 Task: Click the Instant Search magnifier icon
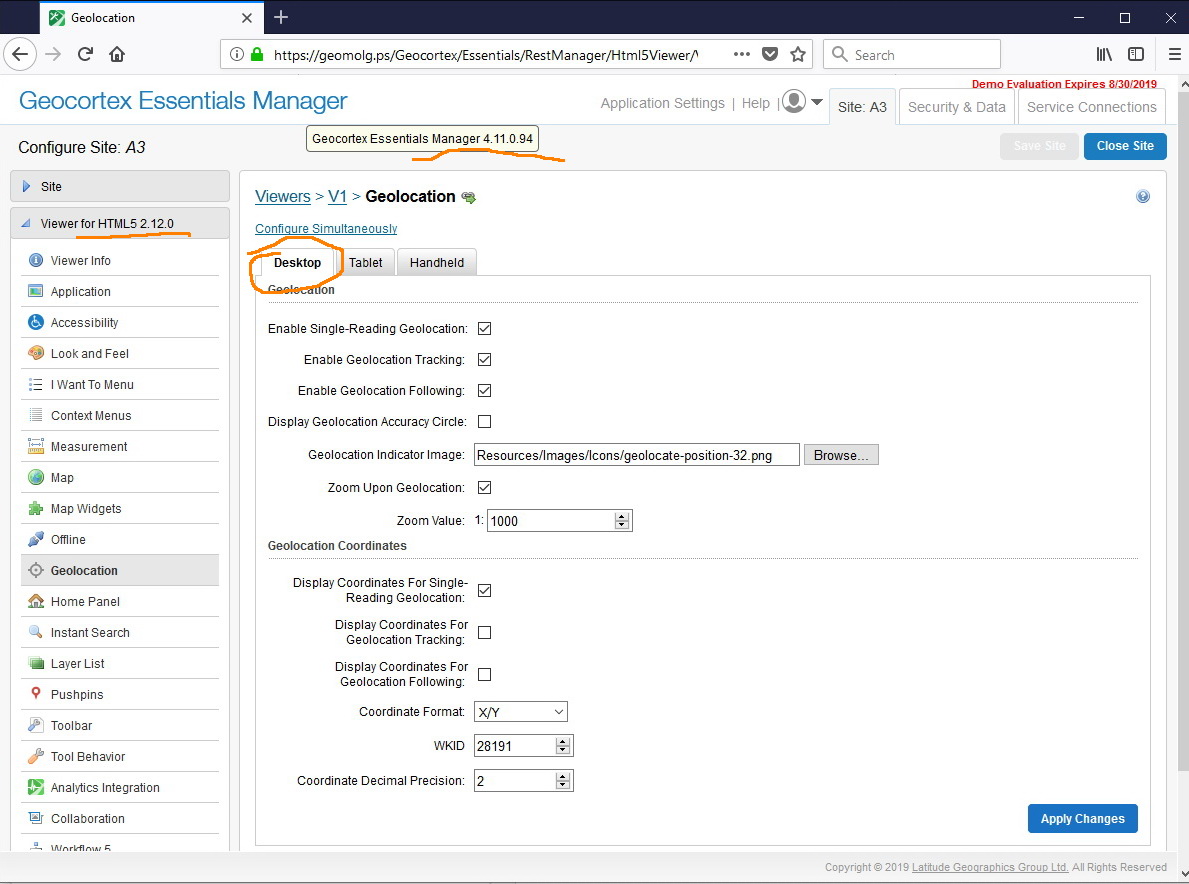tap(36, 632)
